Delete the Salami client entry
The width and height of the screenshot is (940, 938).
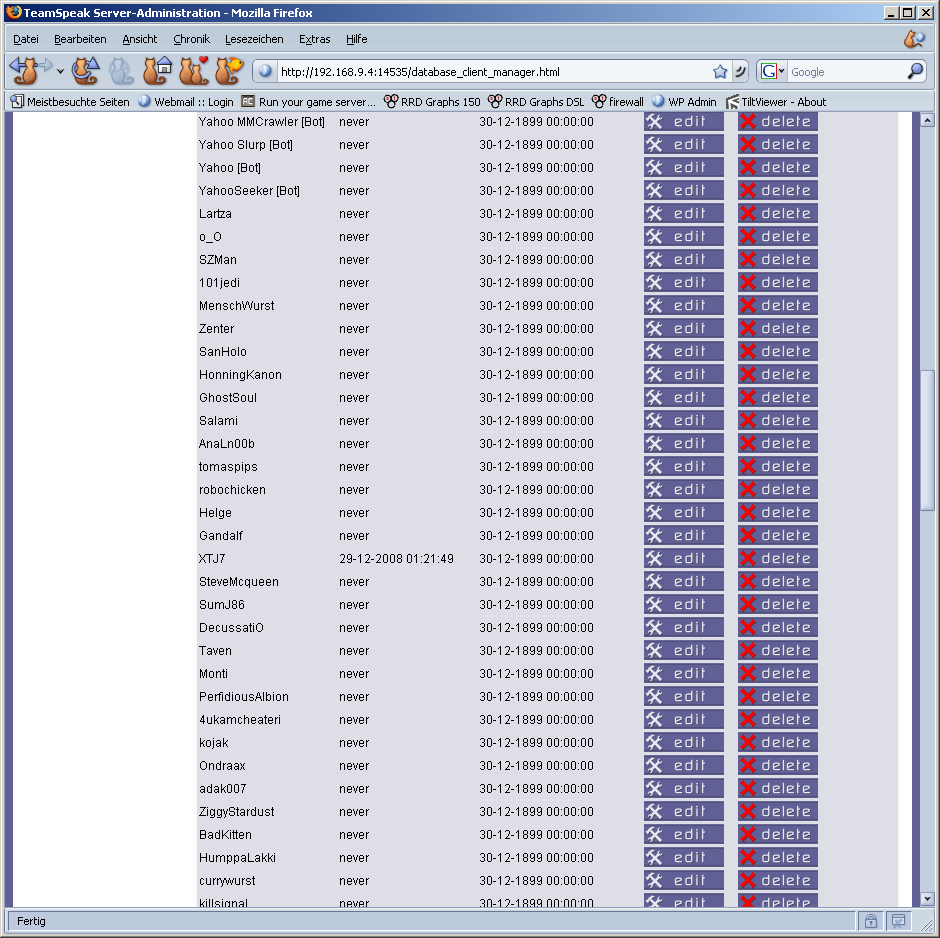[x=778, y=421]
